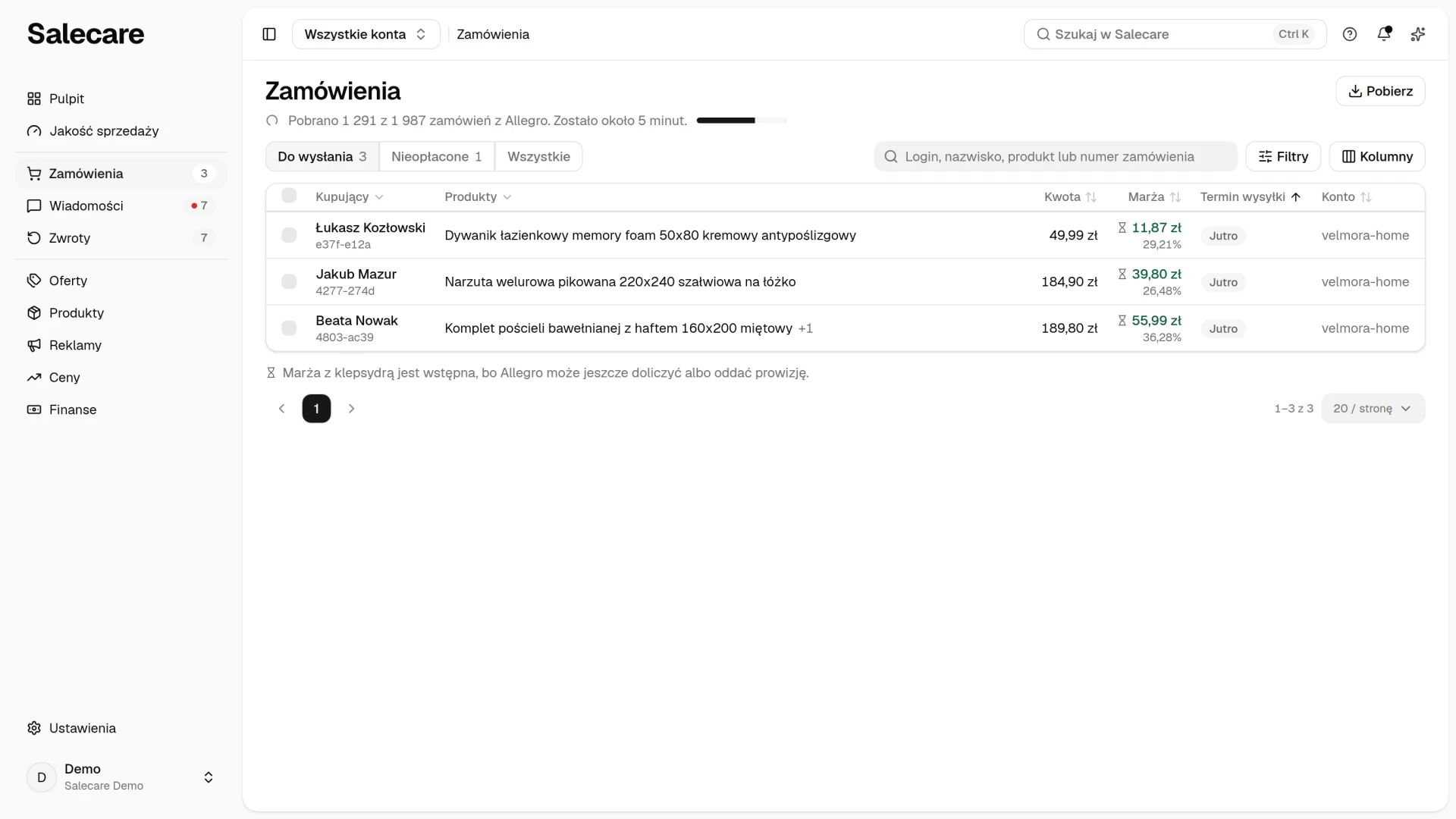Open Wszystkie konta account selector

tap(366, 34)
